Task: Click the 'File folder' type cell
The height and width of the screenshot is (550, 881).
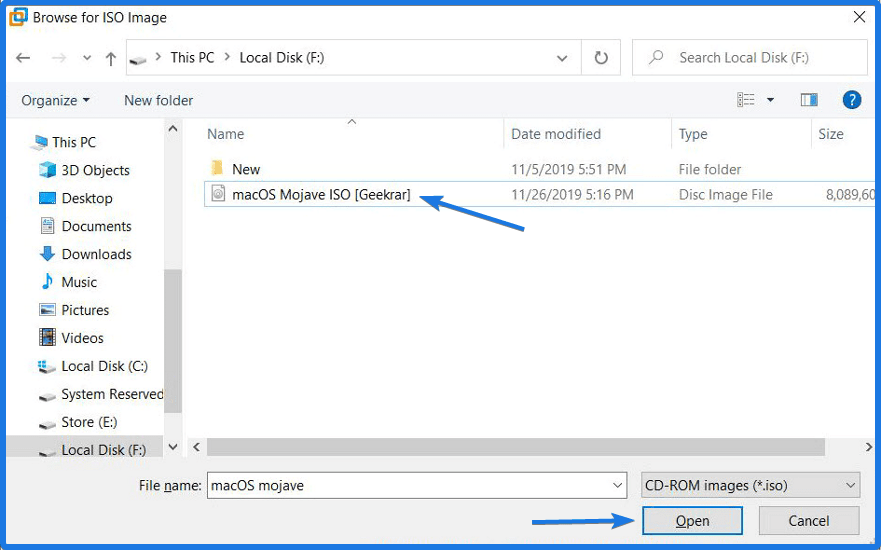Action: (x=710, y=169)
